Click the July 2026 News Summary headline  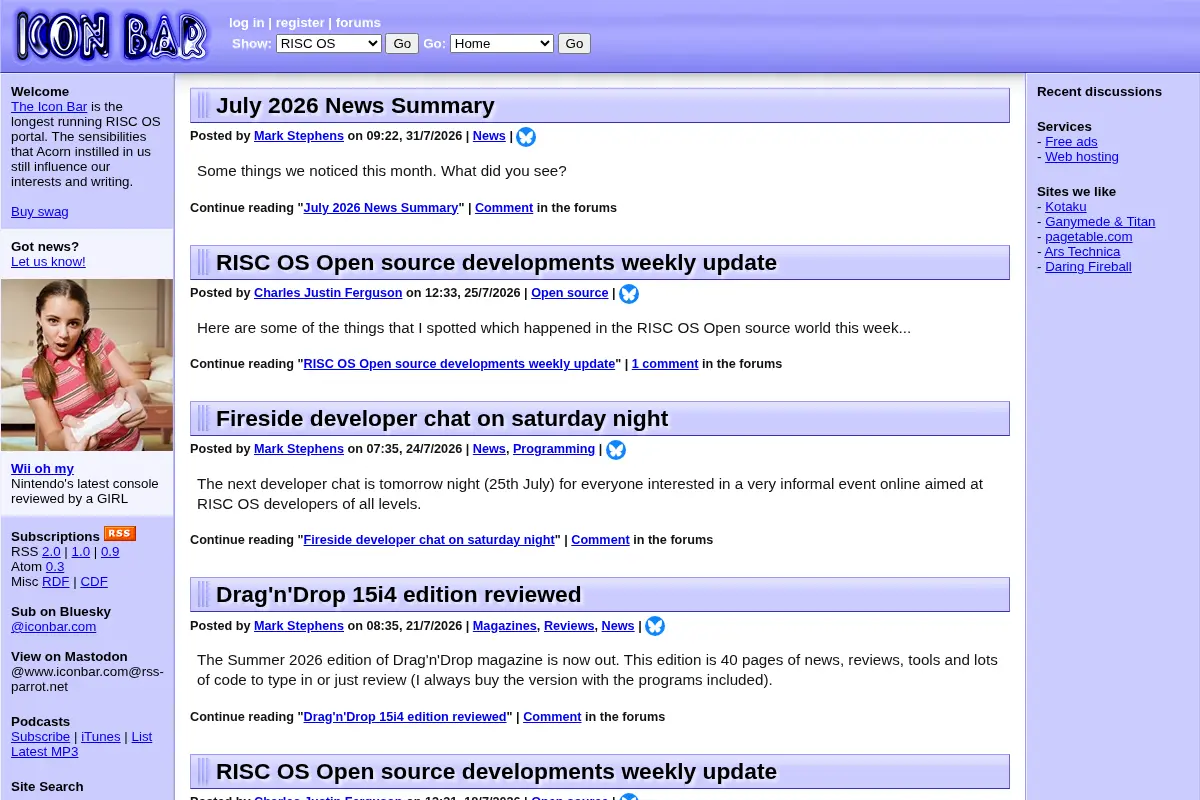pos(355,105)
